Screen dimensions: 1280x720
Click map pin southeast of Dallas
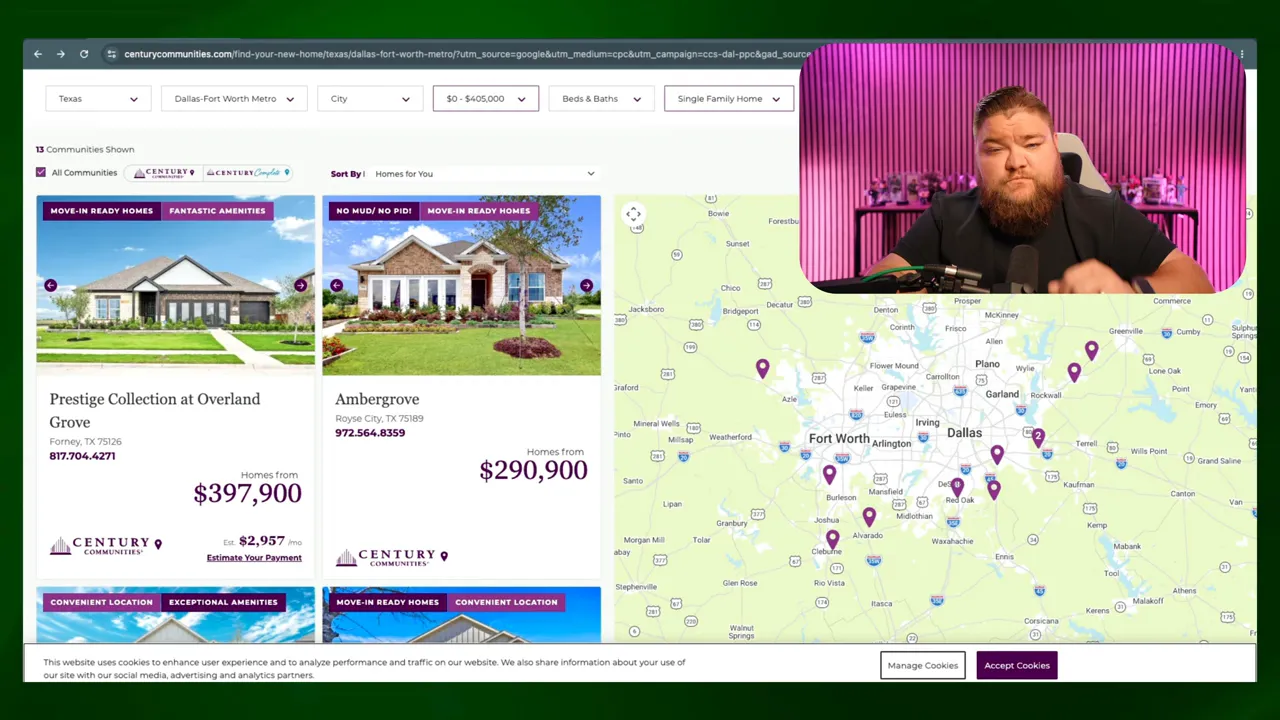click(x=997, y=455)
